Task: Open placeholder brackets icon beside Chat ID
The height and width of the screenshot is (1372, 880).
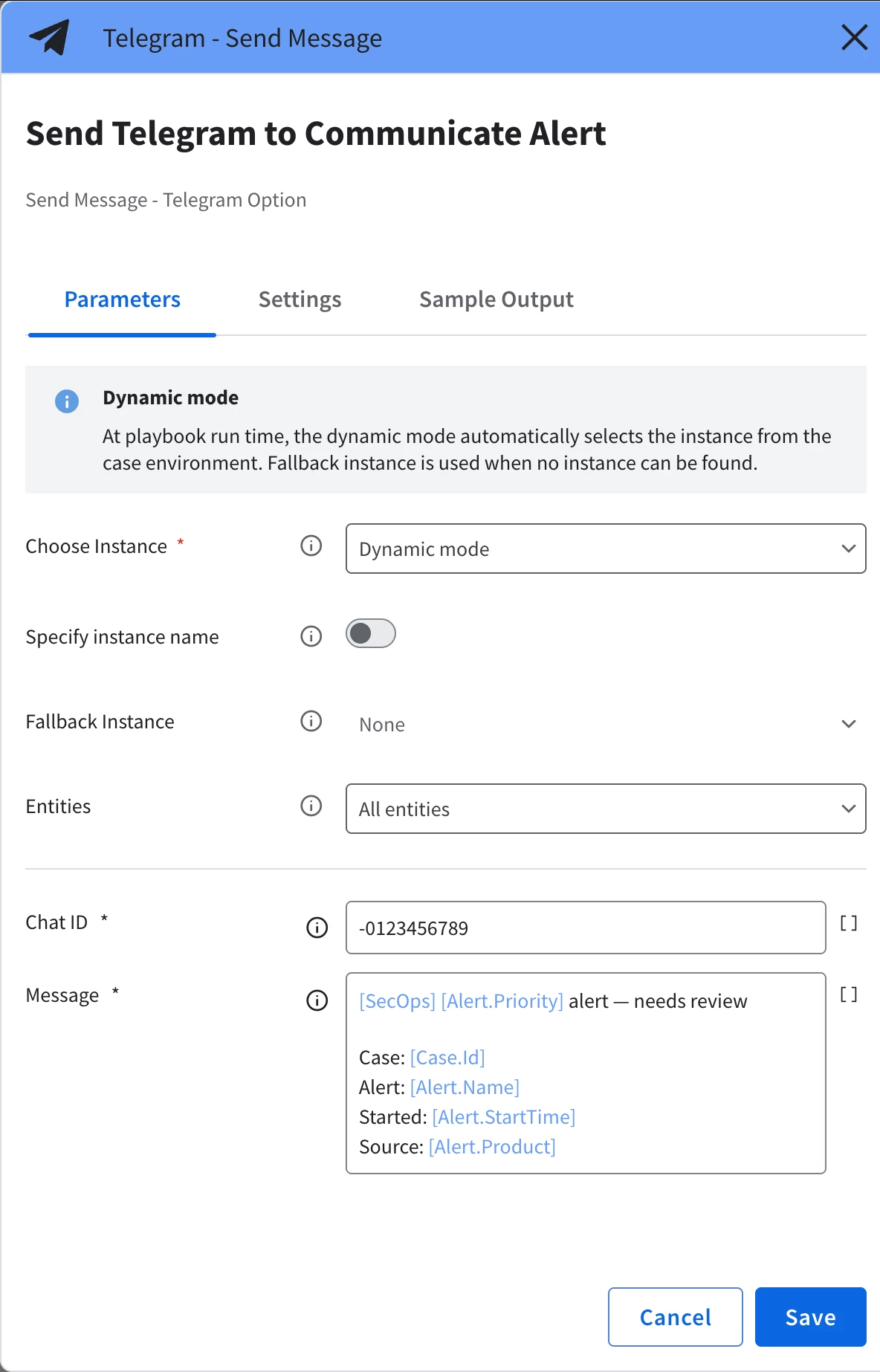Action: point(849,923)
